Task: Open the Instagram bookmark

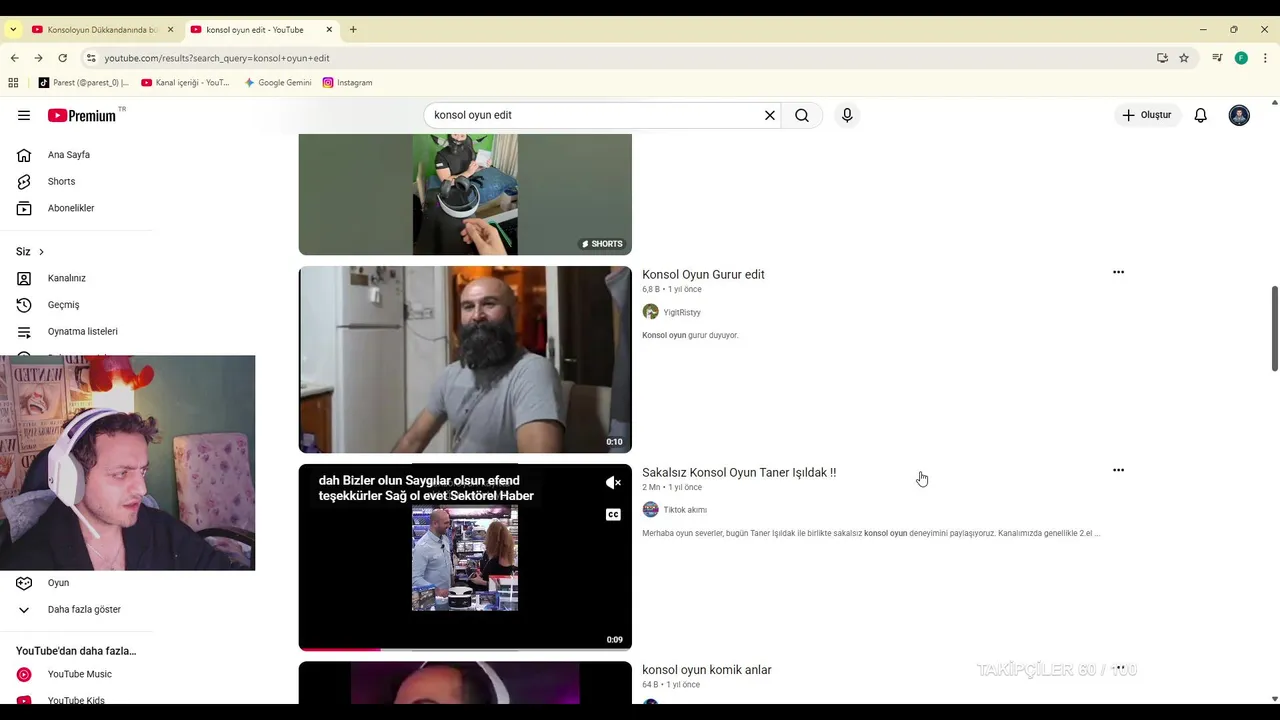Action: coord(347,83)
